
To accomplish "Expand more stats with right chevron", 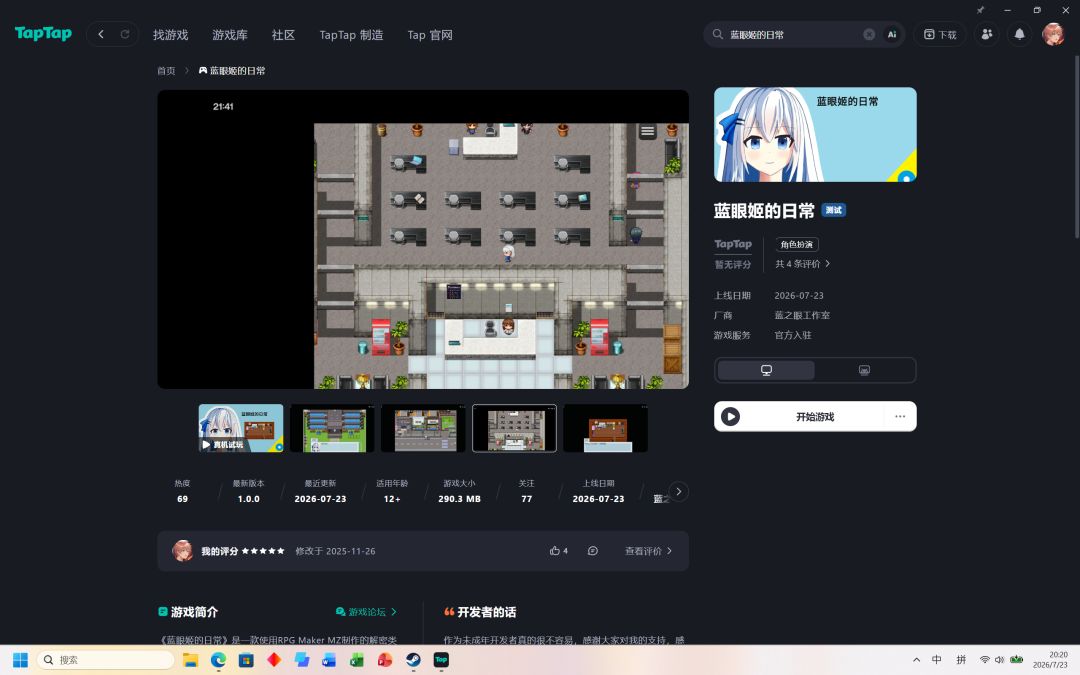I will (x=678, y=492).
